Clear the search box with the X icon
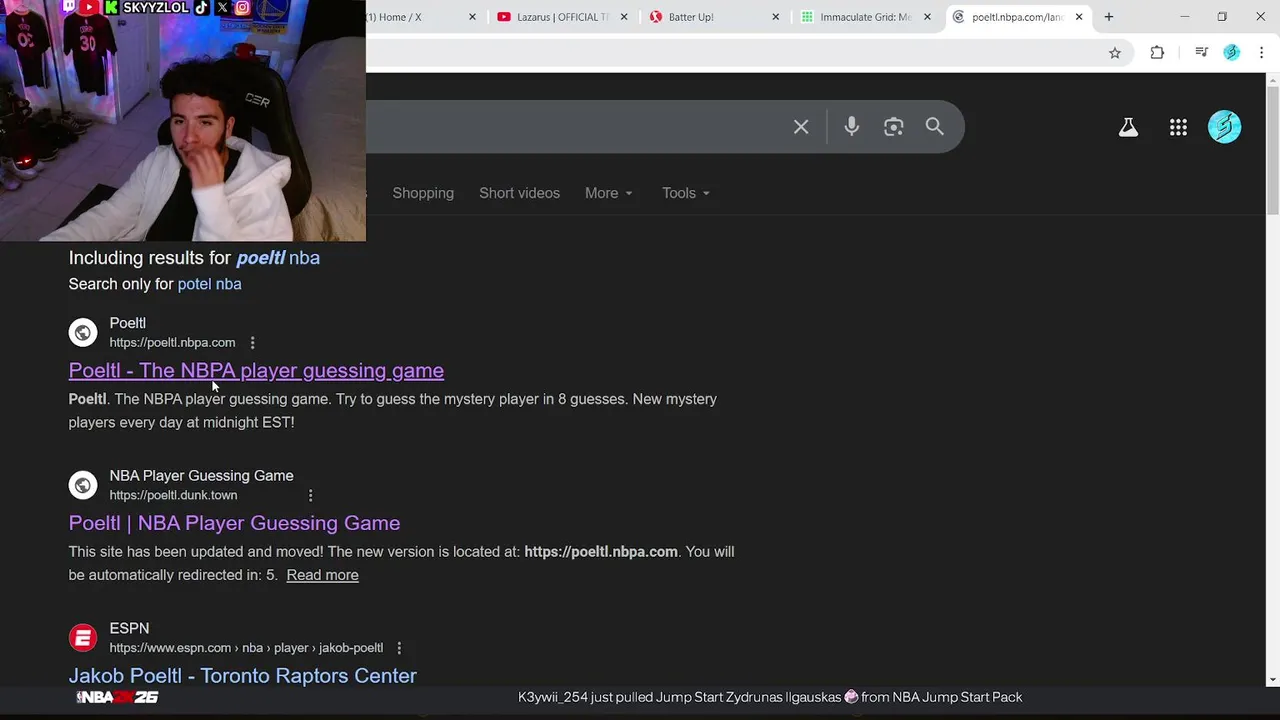 coord(801,127)
